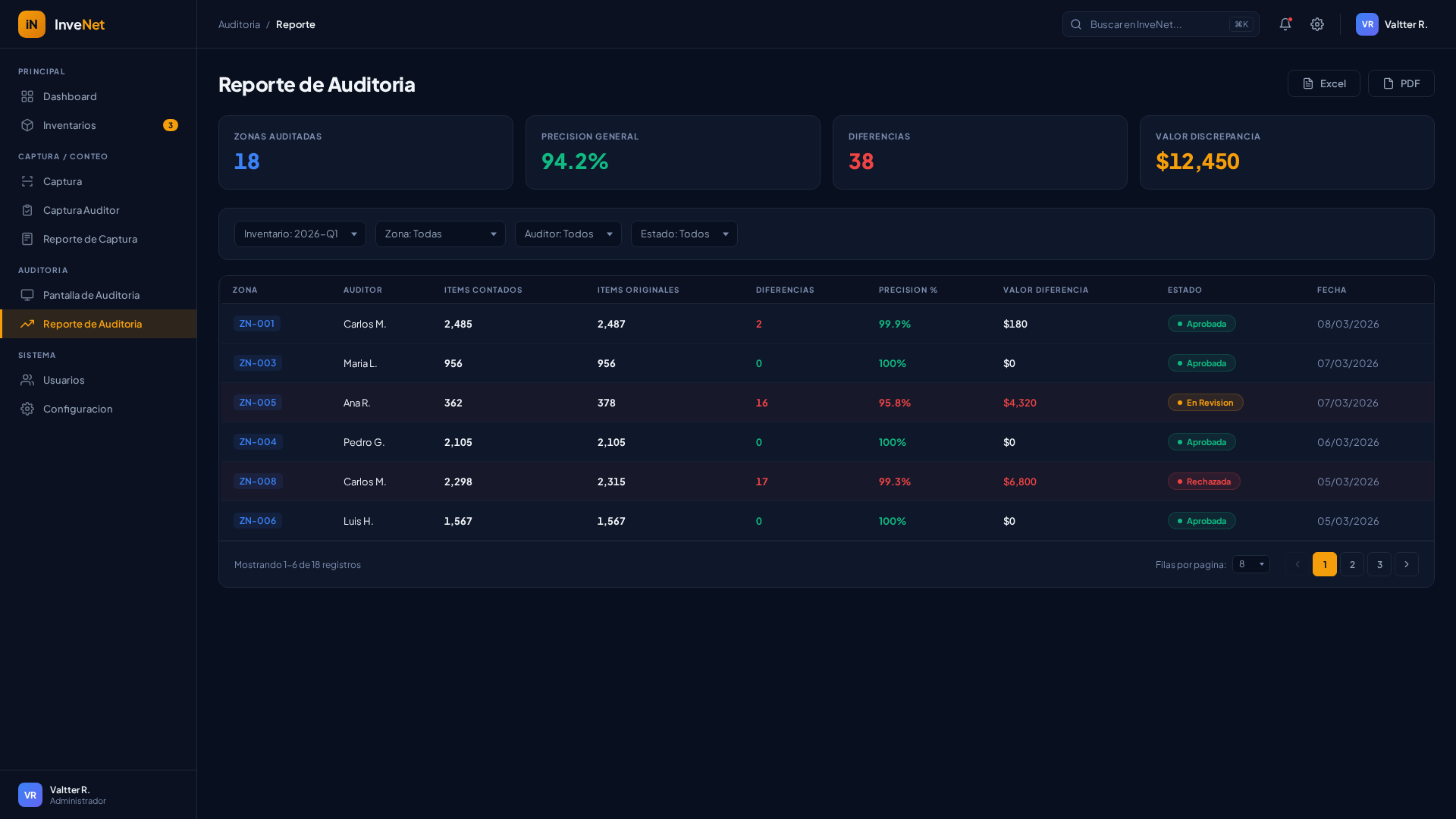Click the Captura scan icon in sidebar
The image size is (1456, 819).
[27, 181]
